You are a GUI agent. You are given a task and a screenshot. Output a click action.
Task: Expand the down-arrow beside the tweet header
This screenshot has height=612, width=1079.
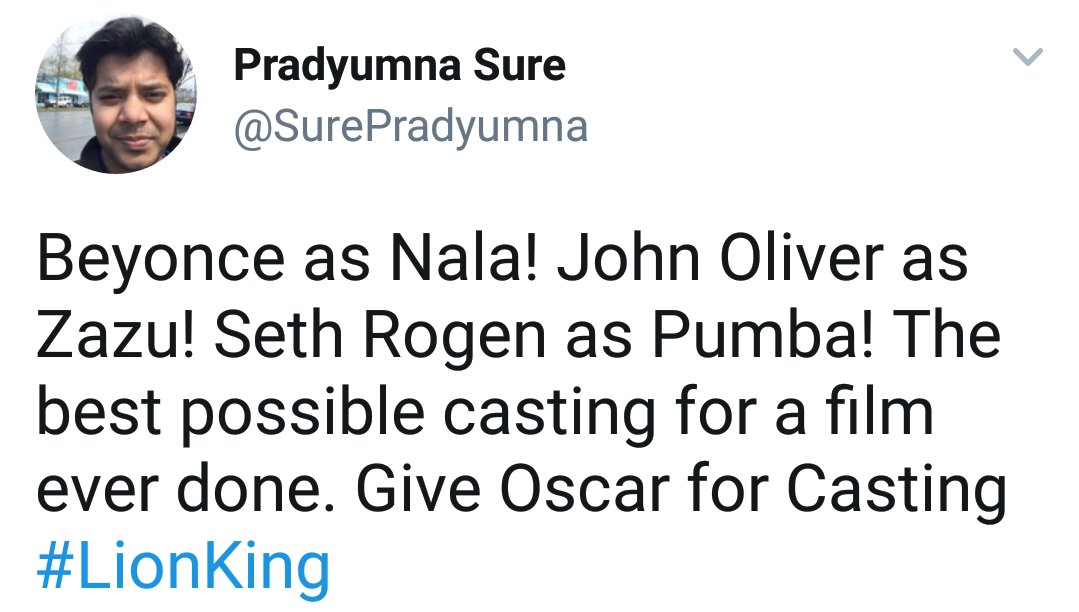coord(1027,56)
